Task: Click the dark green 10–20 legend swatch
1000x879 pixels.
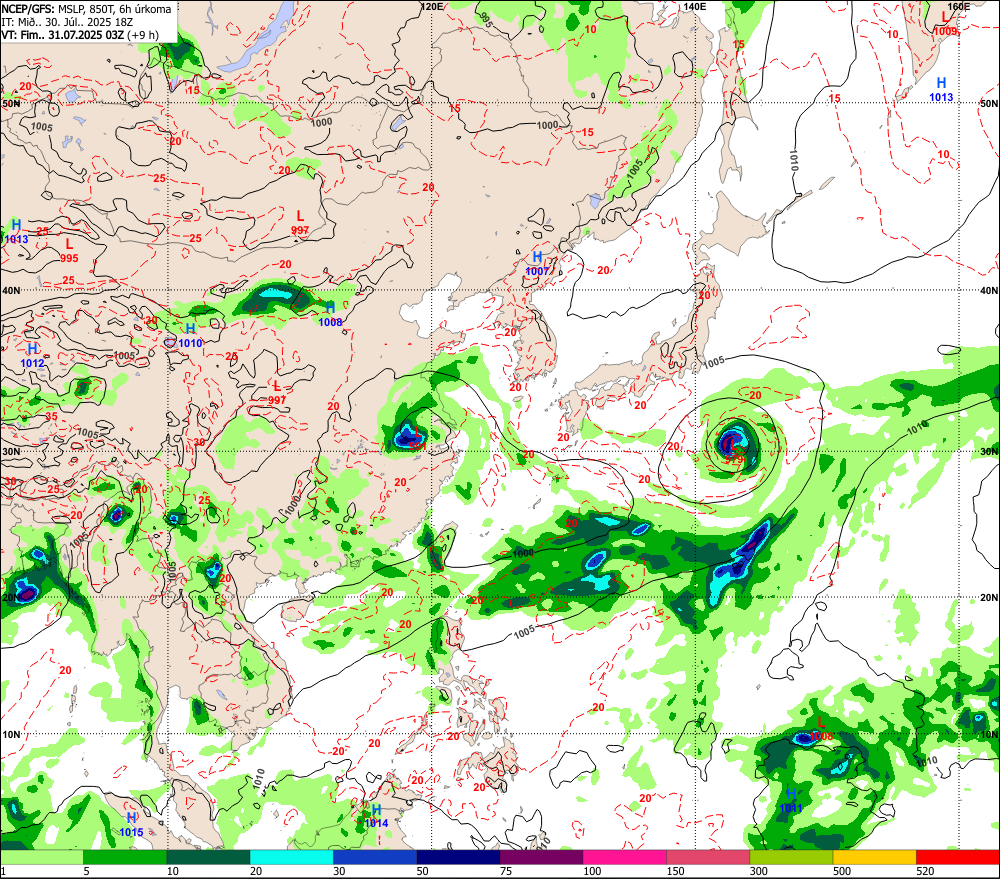Action: pyautogui.click(x=209, y=857)
